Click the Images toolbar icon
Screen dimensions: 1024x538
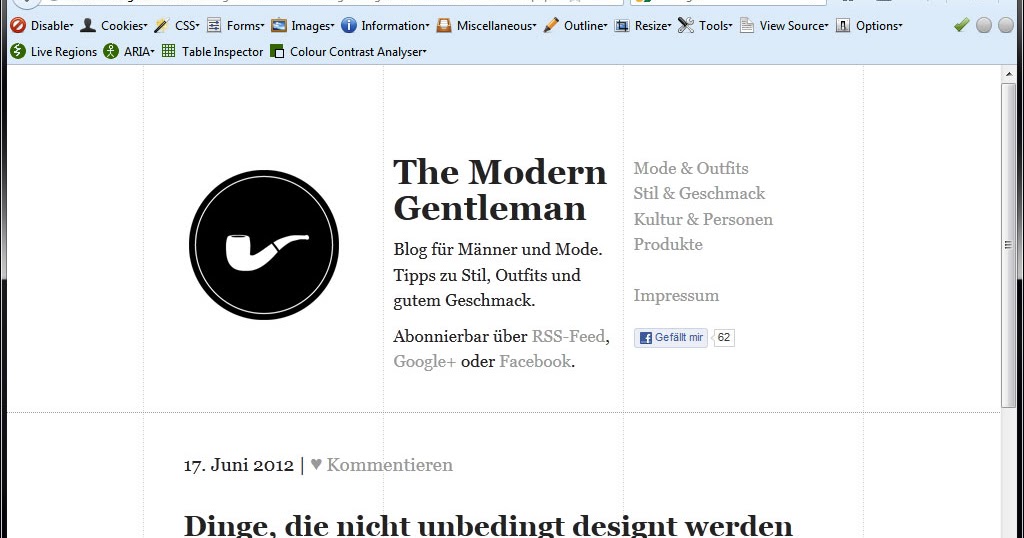[x=279, y=25]
